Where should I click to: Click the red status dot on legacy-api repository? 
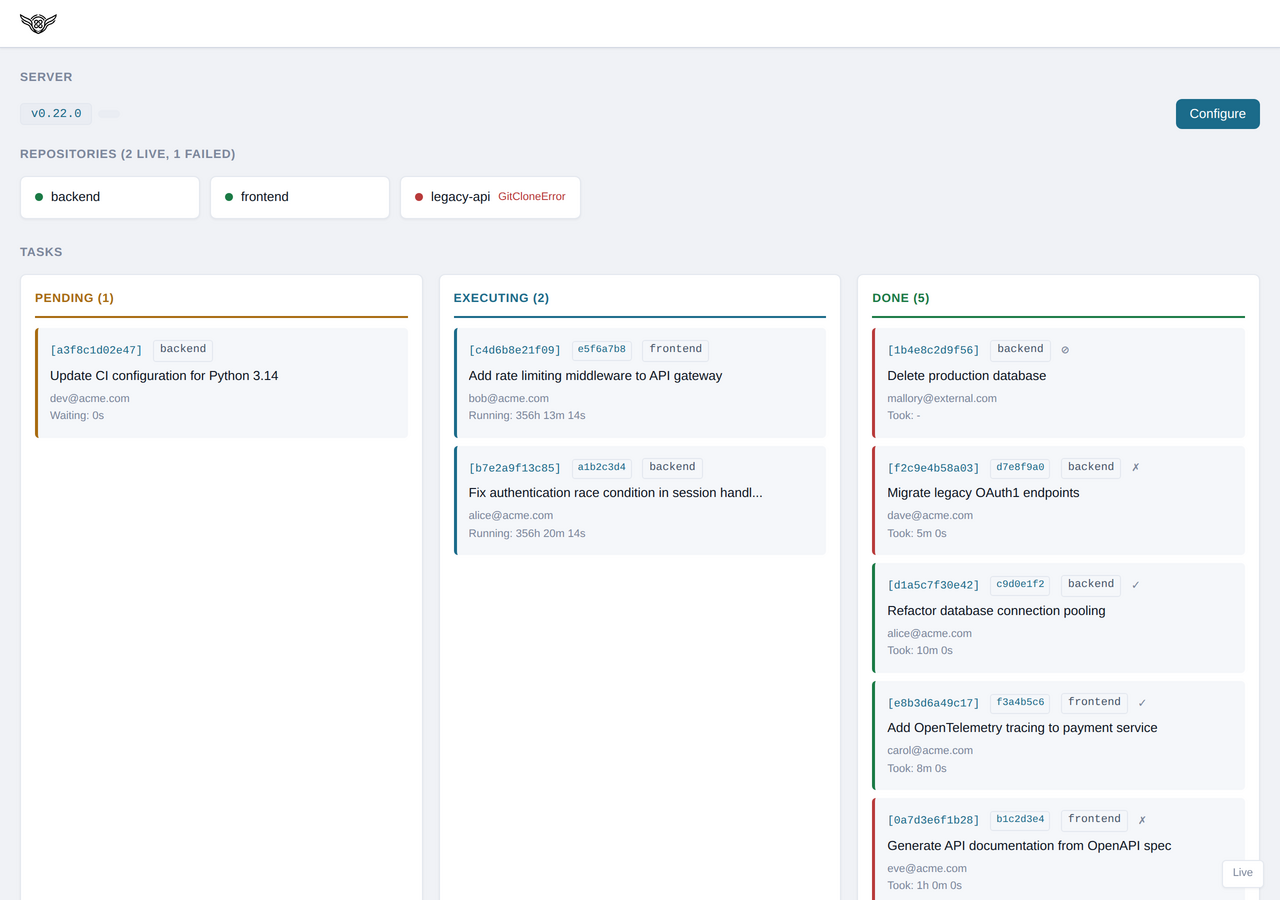click(417, 196)
